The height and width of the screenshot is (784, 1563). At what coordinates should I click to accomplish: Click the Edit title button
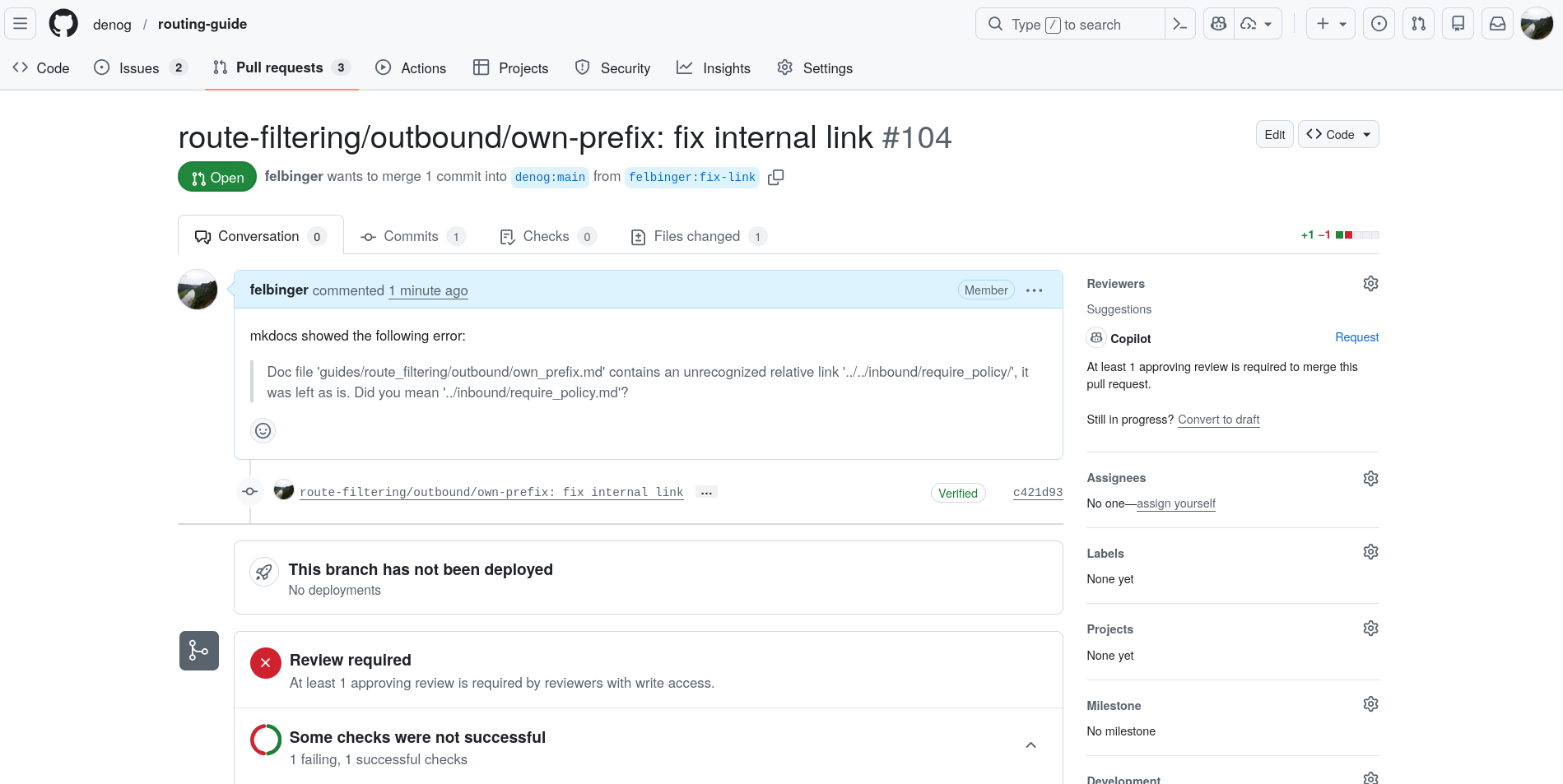1274,135
